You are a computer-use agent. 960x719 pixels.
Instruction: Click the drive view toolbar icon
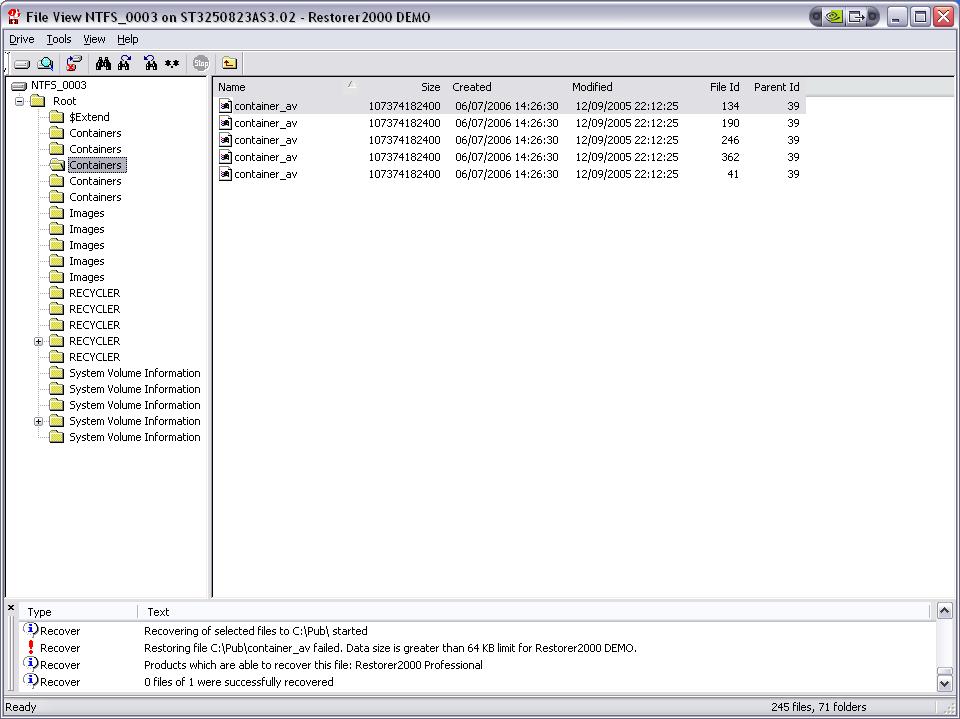(22, 64)
